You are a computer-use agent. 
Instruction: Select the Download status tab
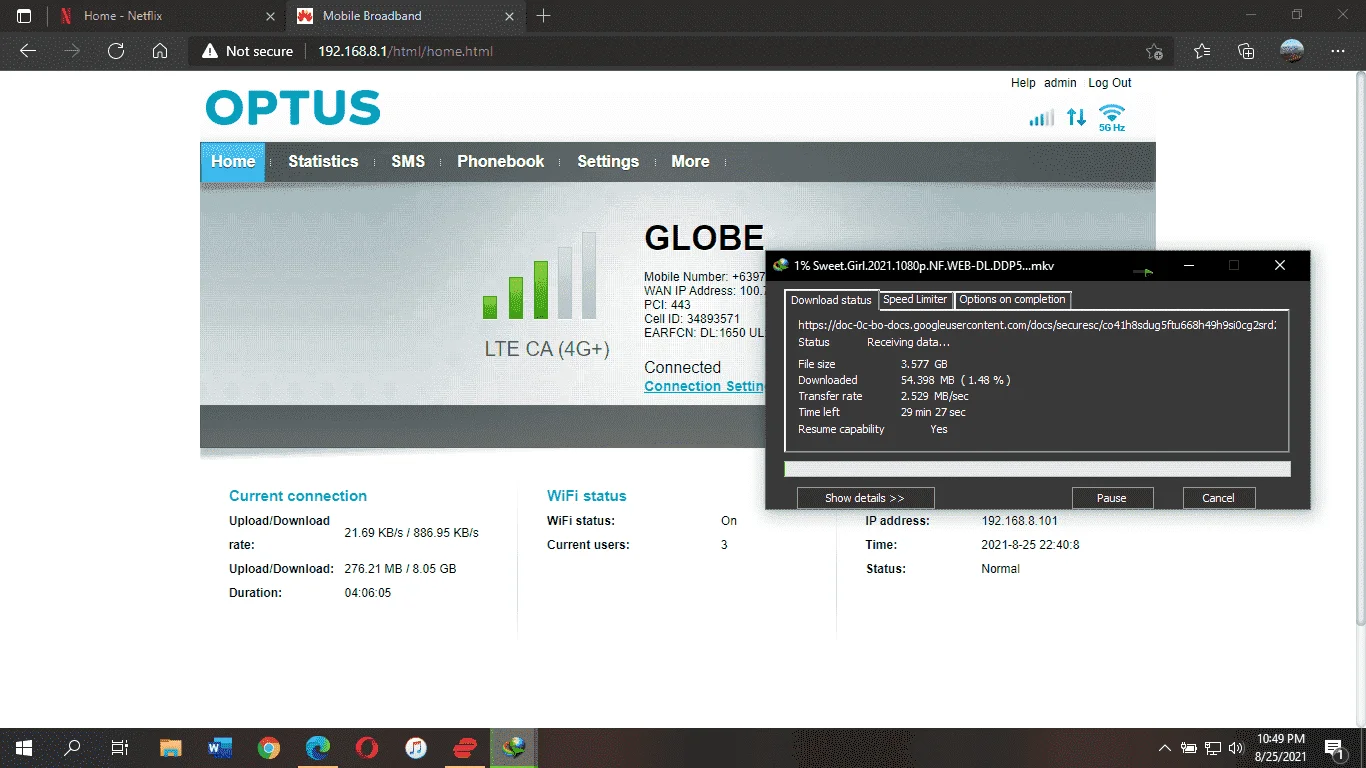click(x=831, y=300)
